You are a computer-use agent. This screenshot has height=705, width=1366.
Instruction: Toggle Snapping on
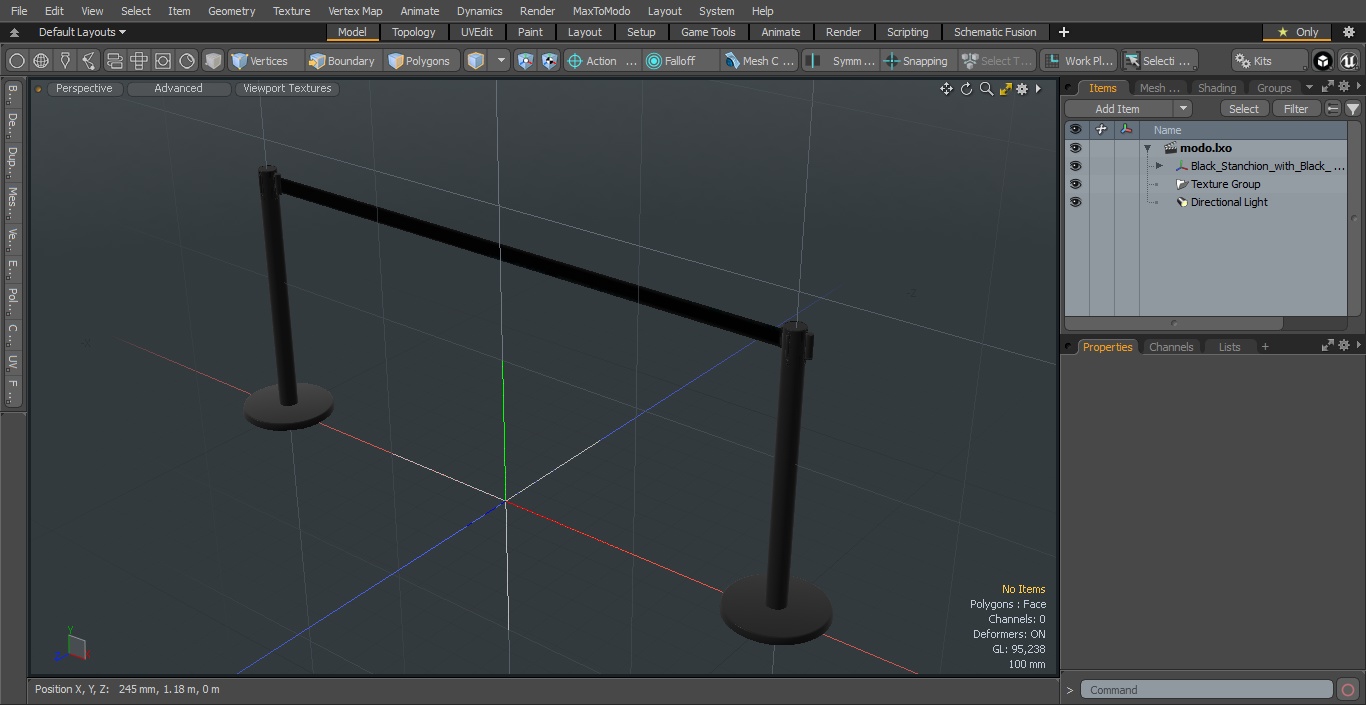pos(916,61)
